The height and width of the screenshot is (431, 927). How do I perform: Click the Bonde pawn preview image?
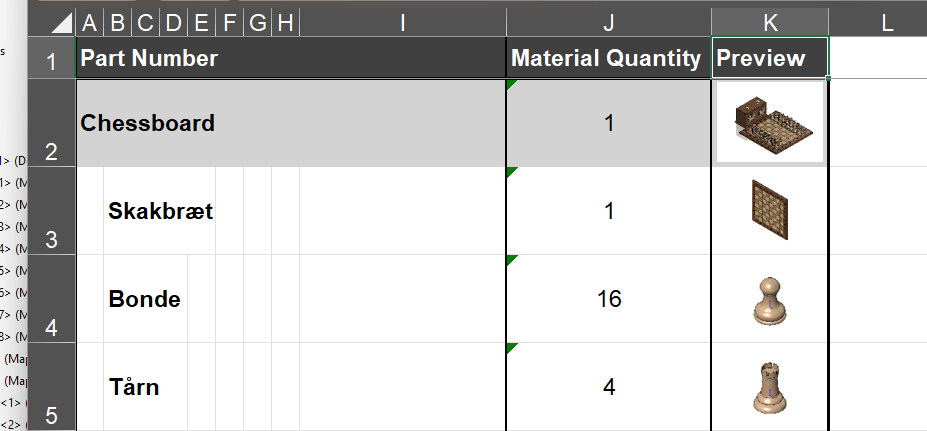coord(770,300)
